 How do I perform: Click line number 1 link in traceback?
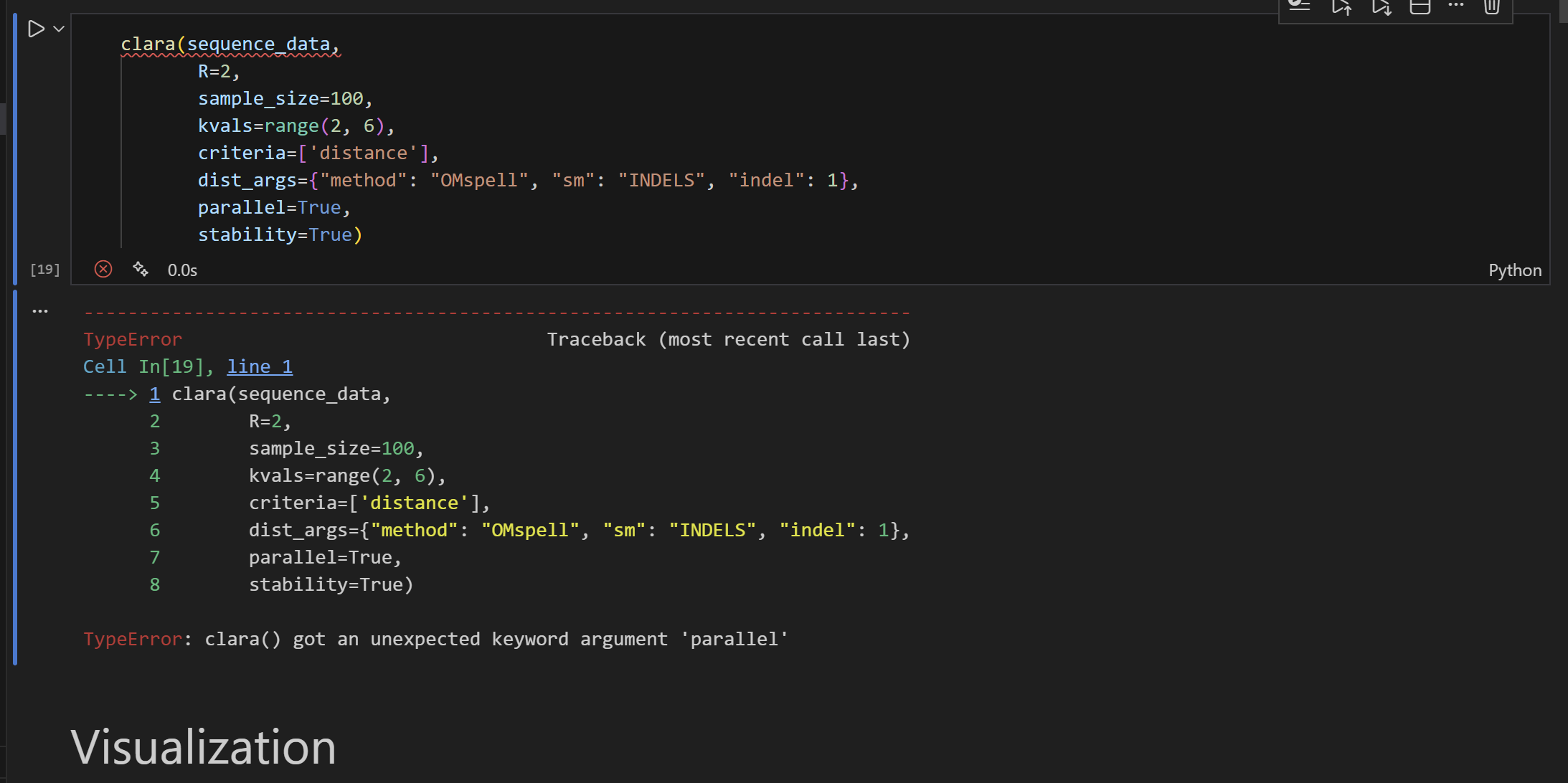click(154, 394)
